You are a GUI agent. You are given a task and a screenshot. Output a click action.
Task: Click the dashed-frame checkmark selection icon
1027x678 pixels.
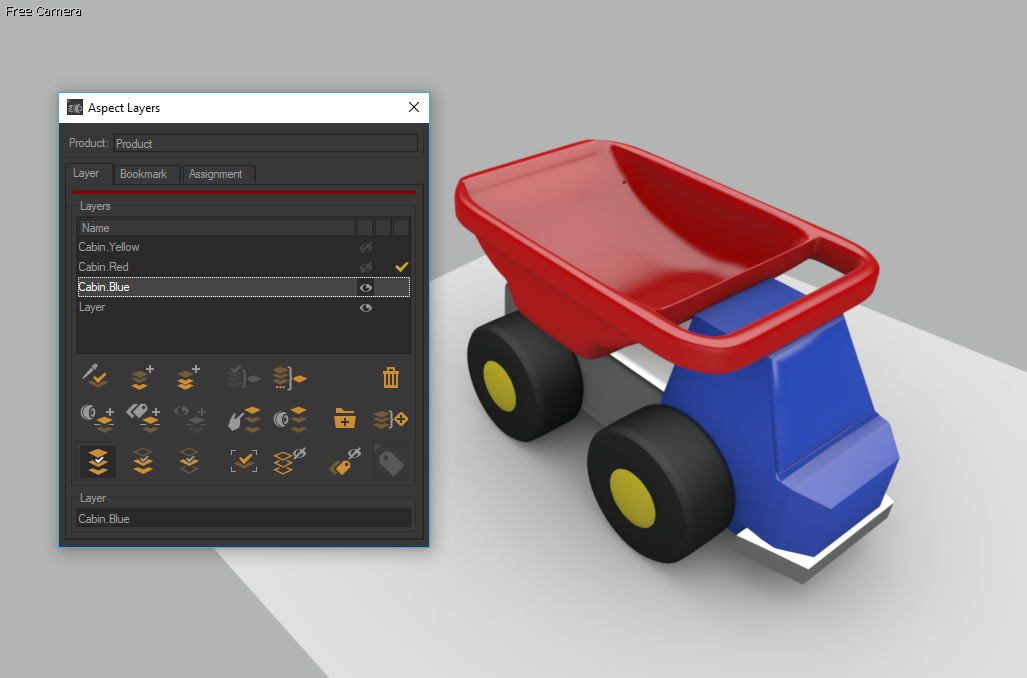[x=243, y=460]
